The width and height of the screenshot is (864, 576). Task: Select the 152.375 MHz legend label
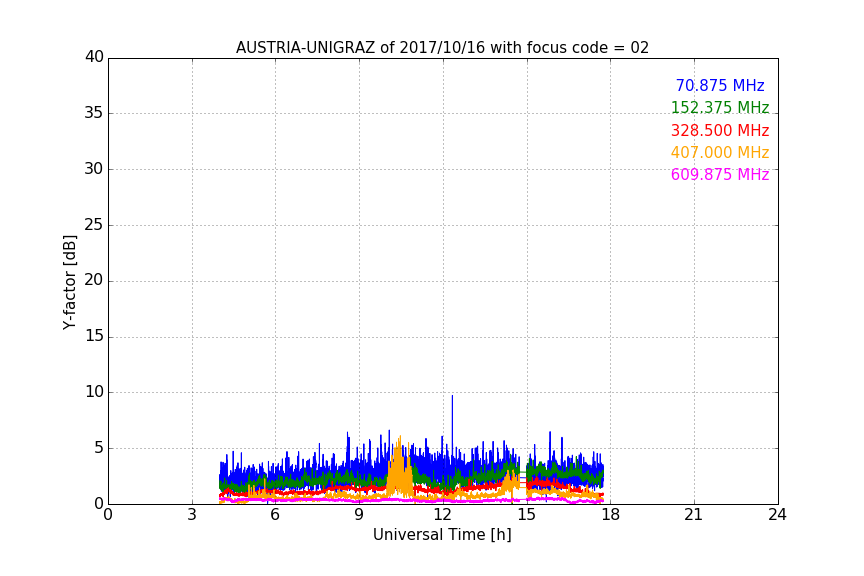click(720, 107)
